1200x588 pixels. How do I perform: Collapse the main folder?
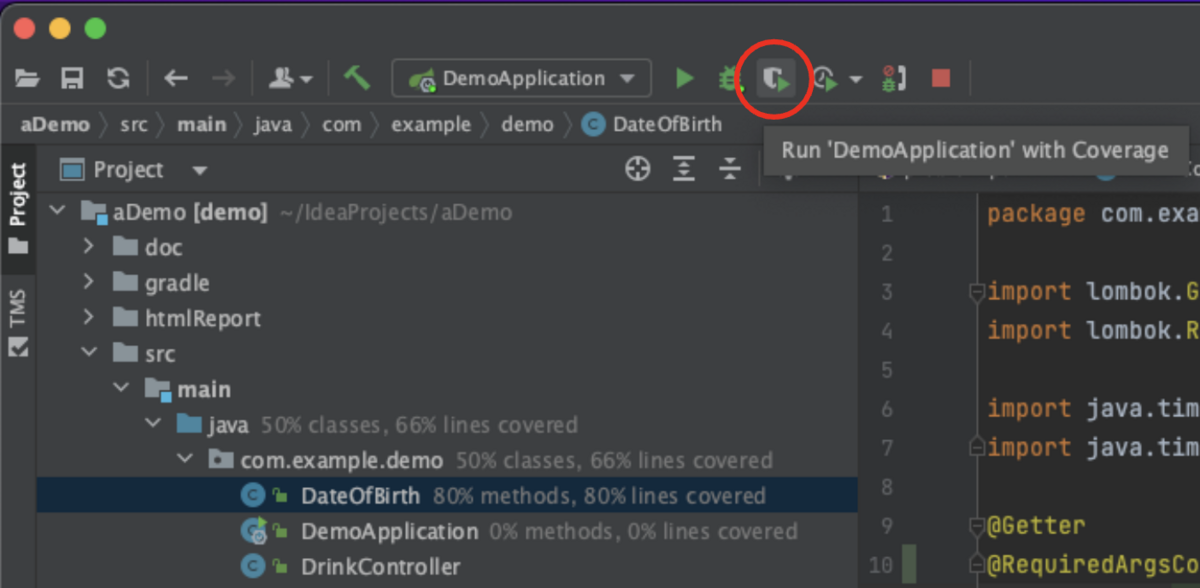click(121, 388)
